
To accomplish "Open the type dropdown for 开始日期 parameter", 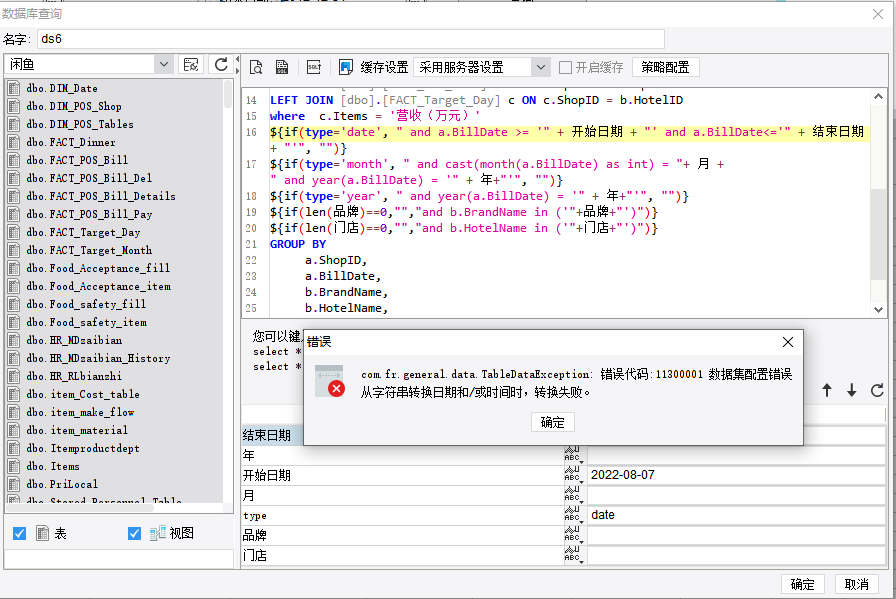I will point(574,475).
